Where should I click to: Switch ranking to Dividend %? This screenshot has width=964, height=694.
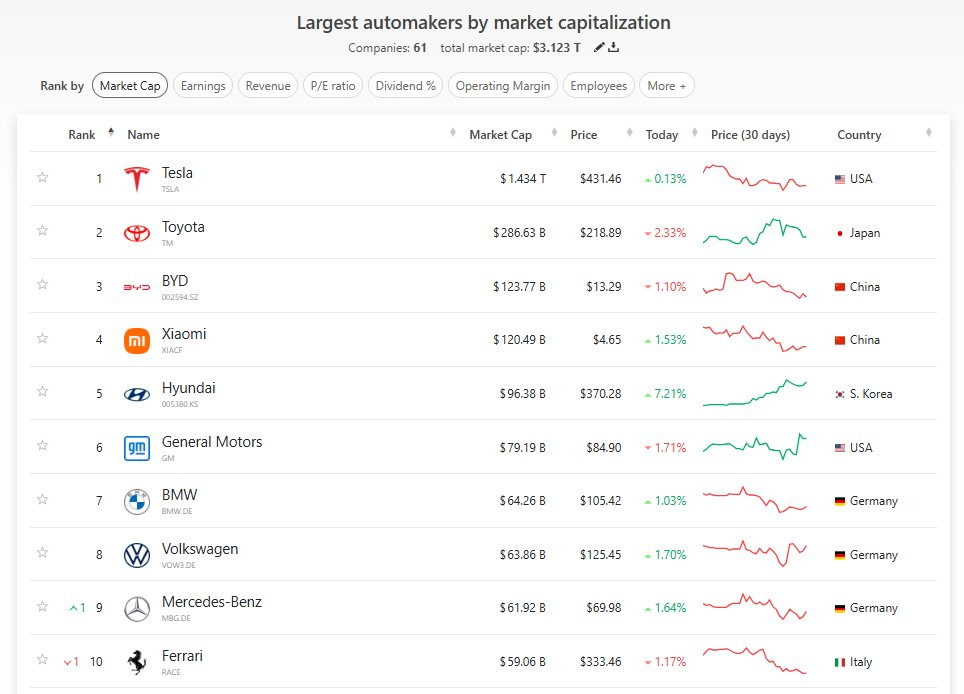tap(404, 86)
